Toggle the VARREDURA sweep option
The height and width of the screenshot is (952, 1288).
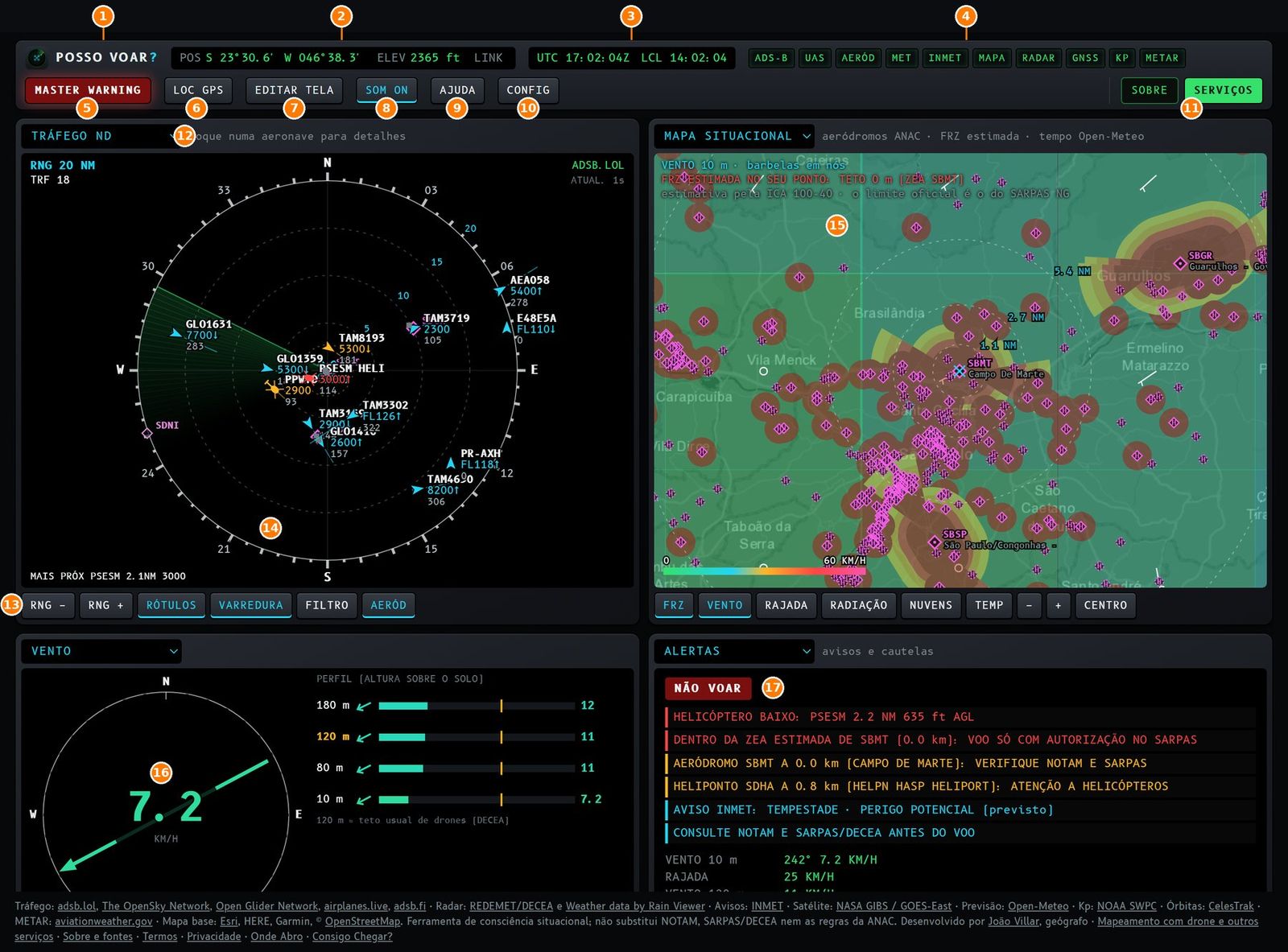click(x=250, y=605)
